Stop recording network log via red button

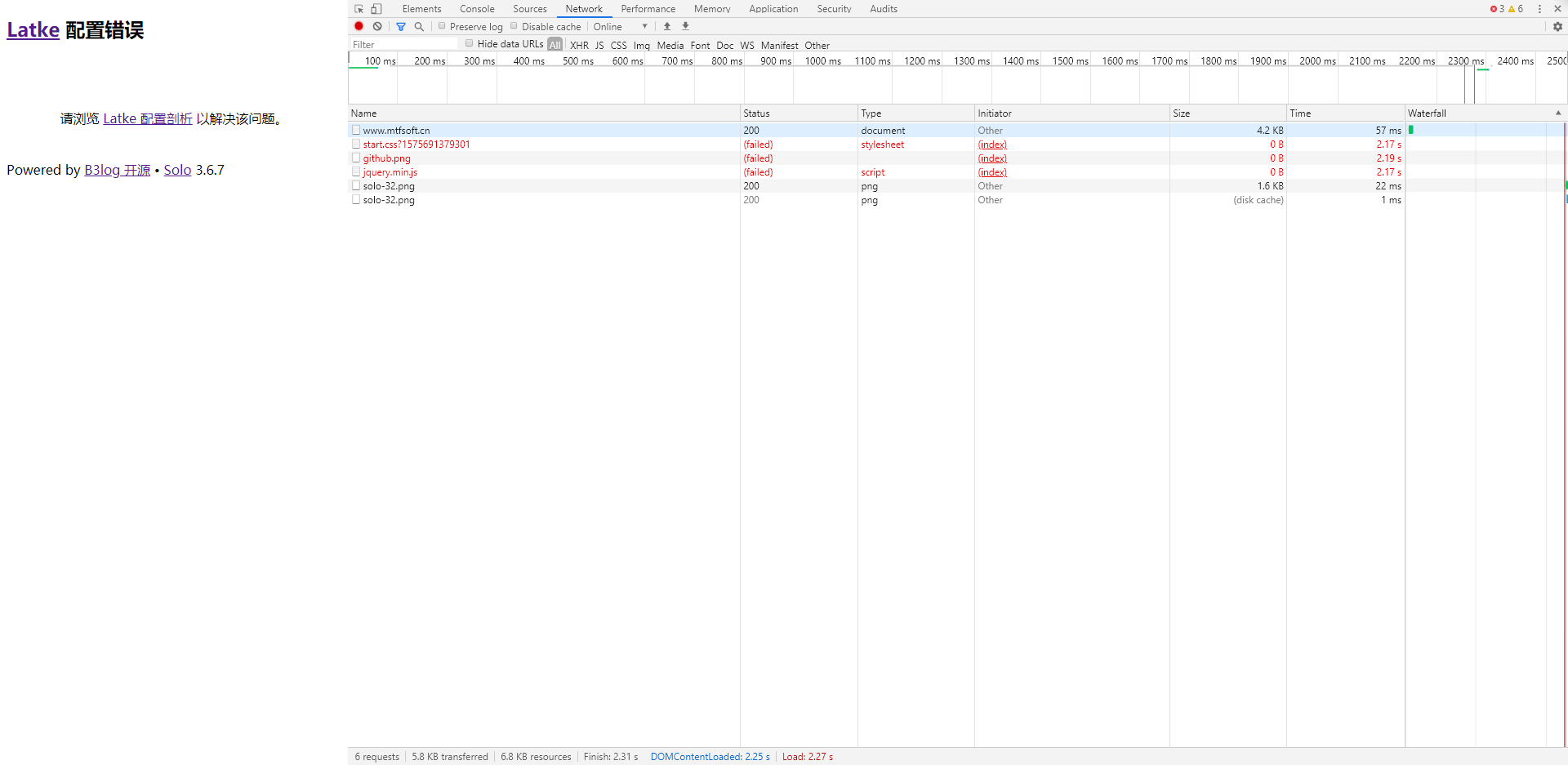point(359,26)
